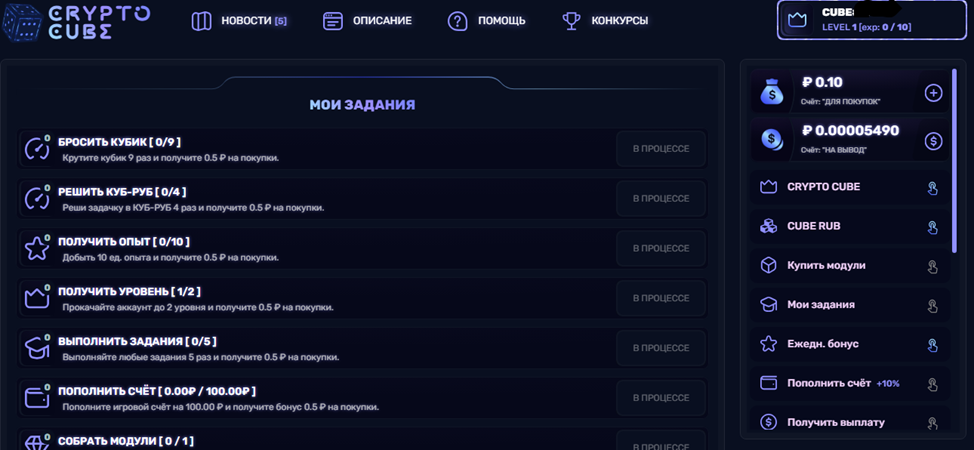The width and height of the screenshot is (974, 450).
Task: Open the Конкурсы page
Action: [605, 21]
